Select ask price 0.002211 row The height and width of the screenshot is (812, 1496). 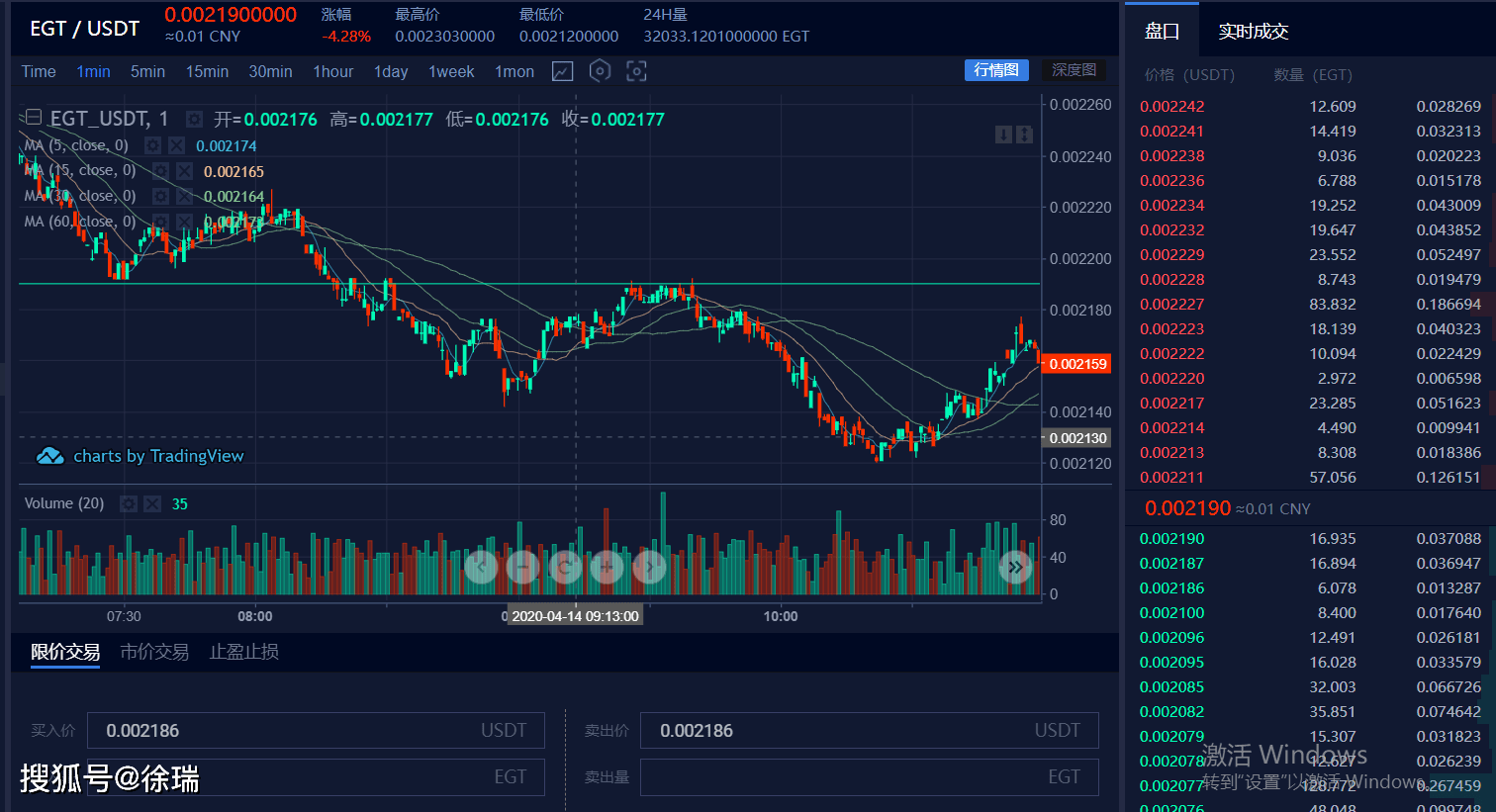coord(1310,477)
